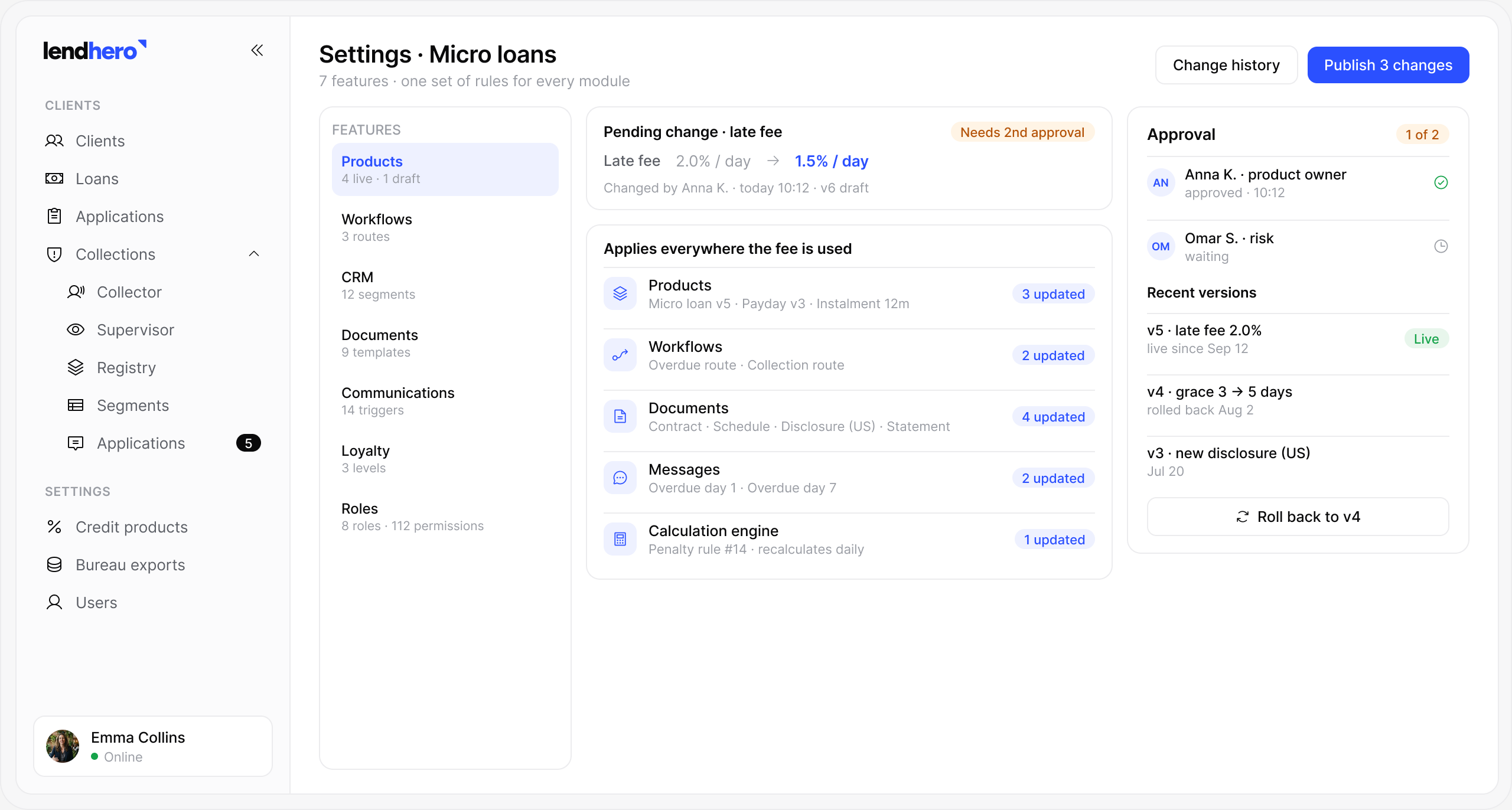Image resolution: width=1512 pixels, height=810 pixels.
Task: Open Loans in the sidebar
Action: [153, 178]
